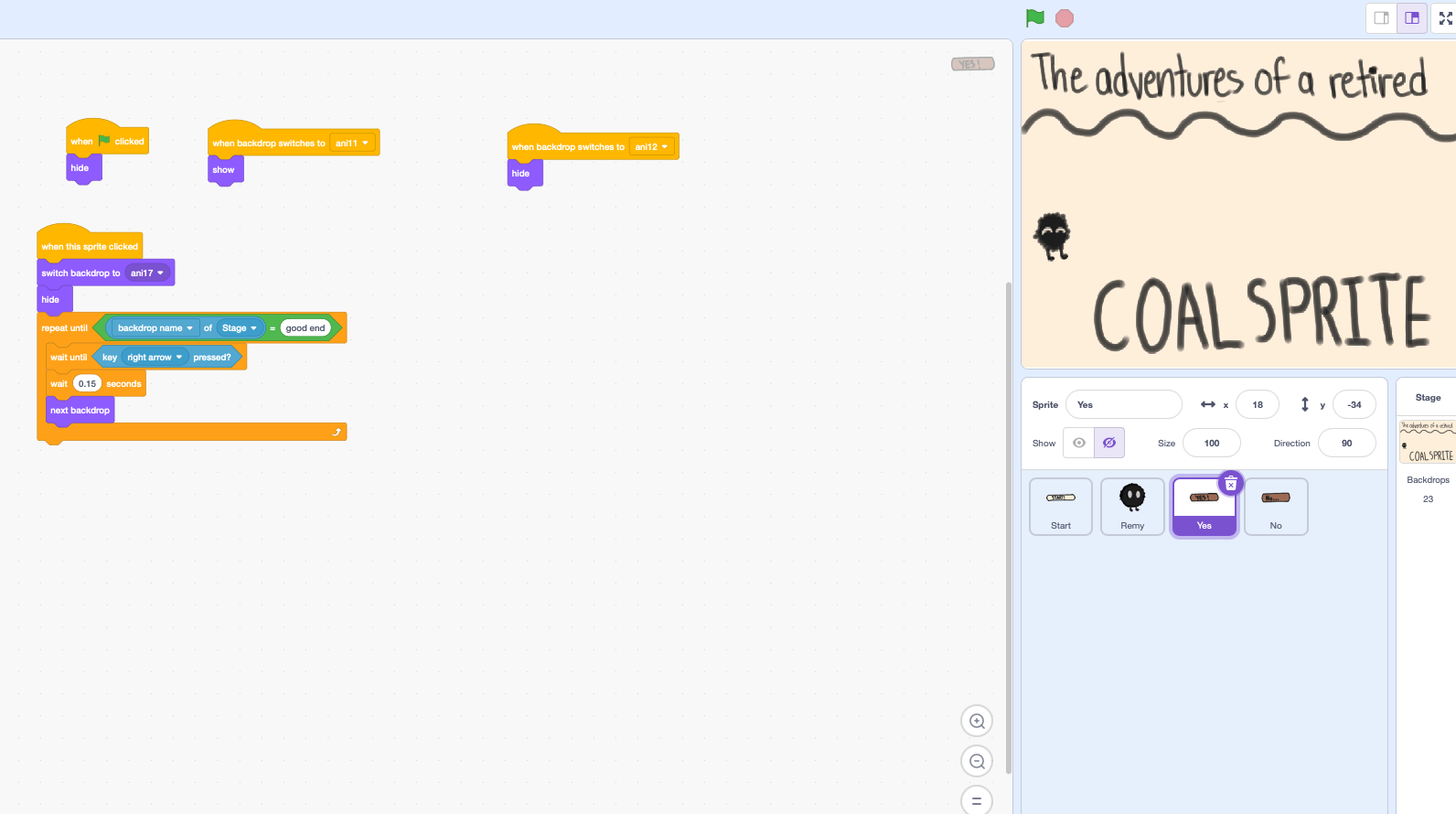The height and width of the screenshot is (814, 1456).
Task: Select the Remy sprite thumbnail
Action: 1132,507
